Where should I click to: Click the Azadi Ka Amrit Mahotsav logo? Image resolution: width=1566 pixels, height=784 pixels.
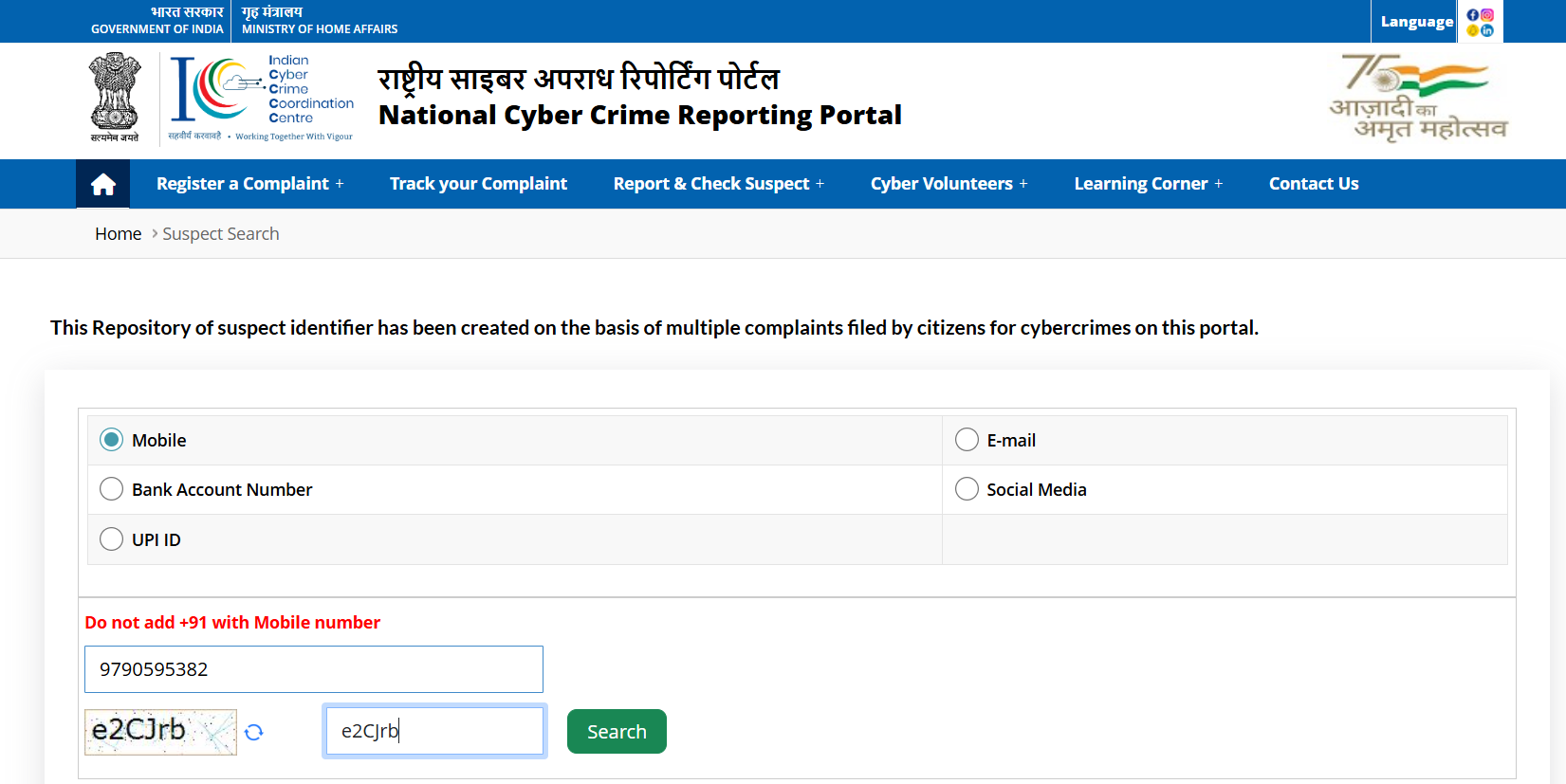pyautogui.click(x=1418, y=99)
